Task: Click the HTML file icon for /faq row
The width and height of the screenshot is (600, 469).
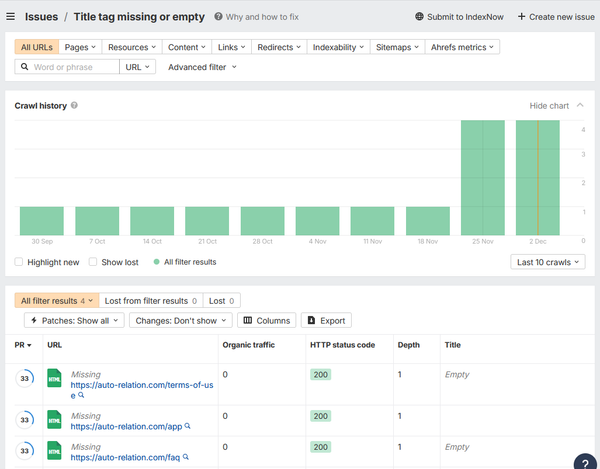Action: pos(54,450)
